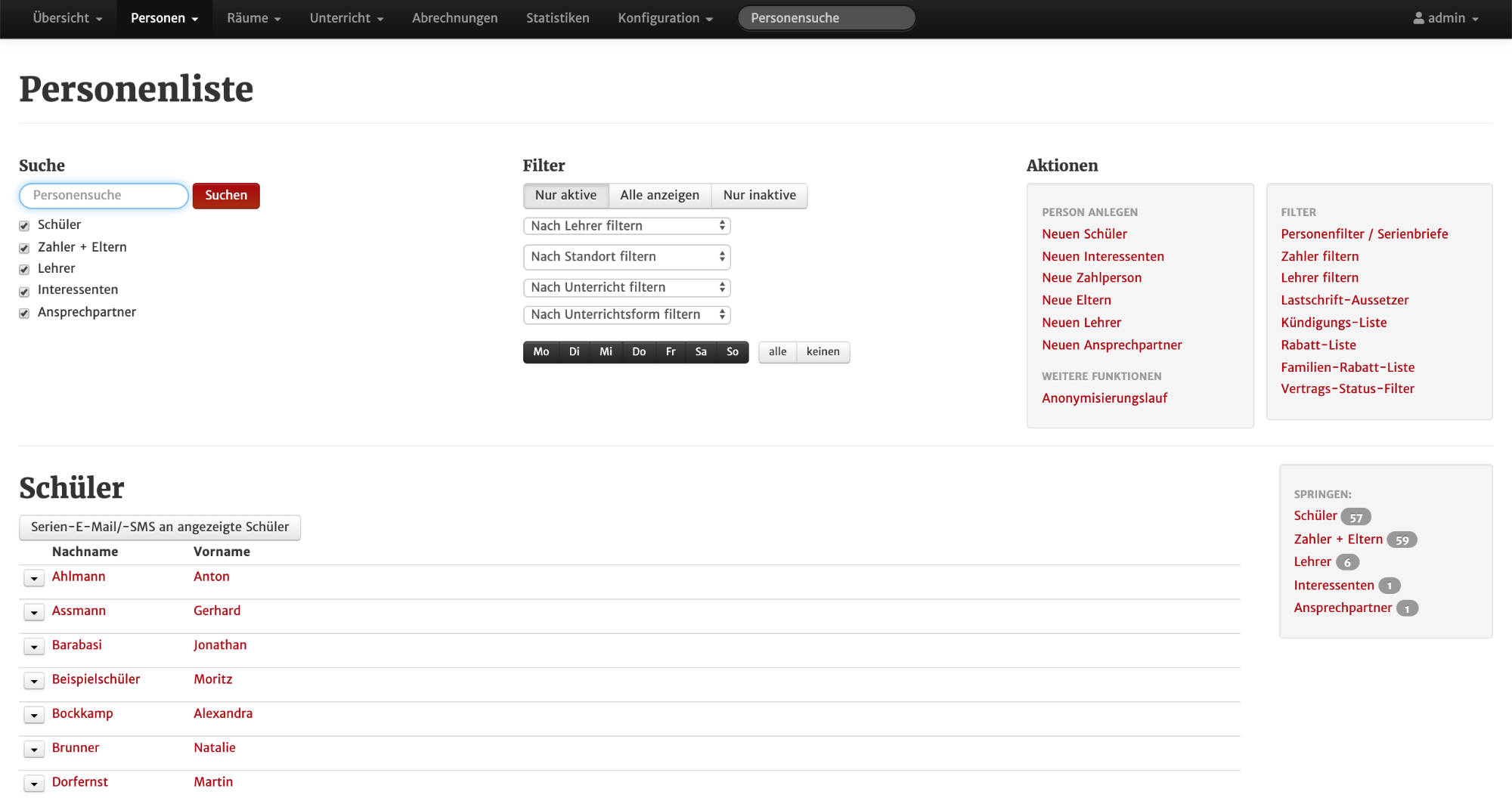Focus the Suche Personensuche input

pyautogui.click(x=104, y=196)
